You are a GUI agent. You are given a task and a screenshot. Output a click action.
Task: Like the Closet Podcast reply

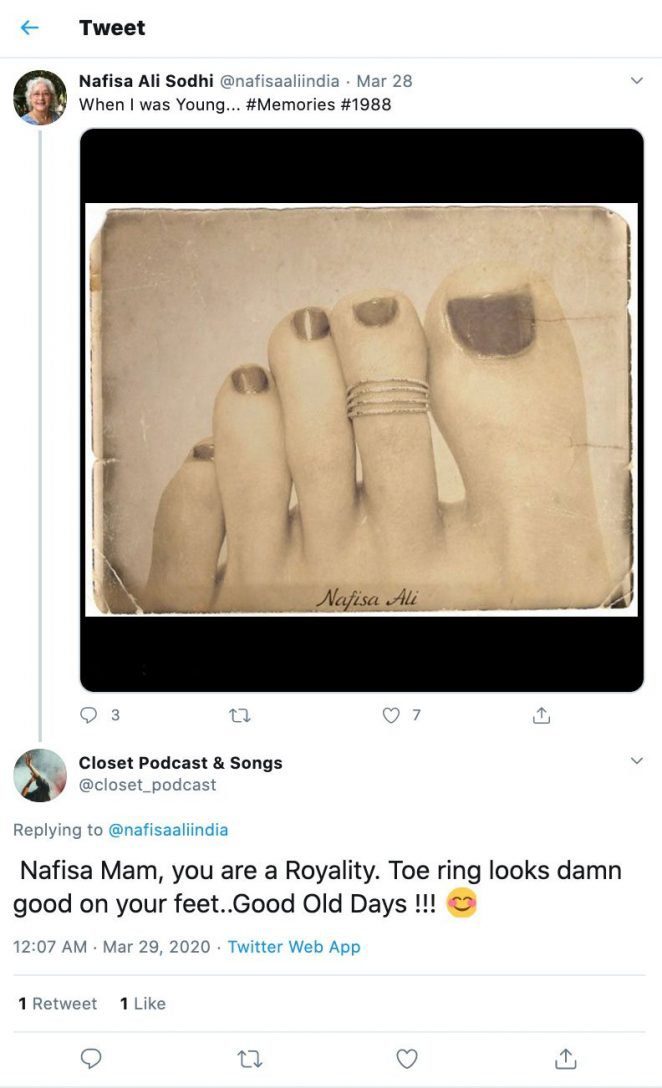point(405,1057)
